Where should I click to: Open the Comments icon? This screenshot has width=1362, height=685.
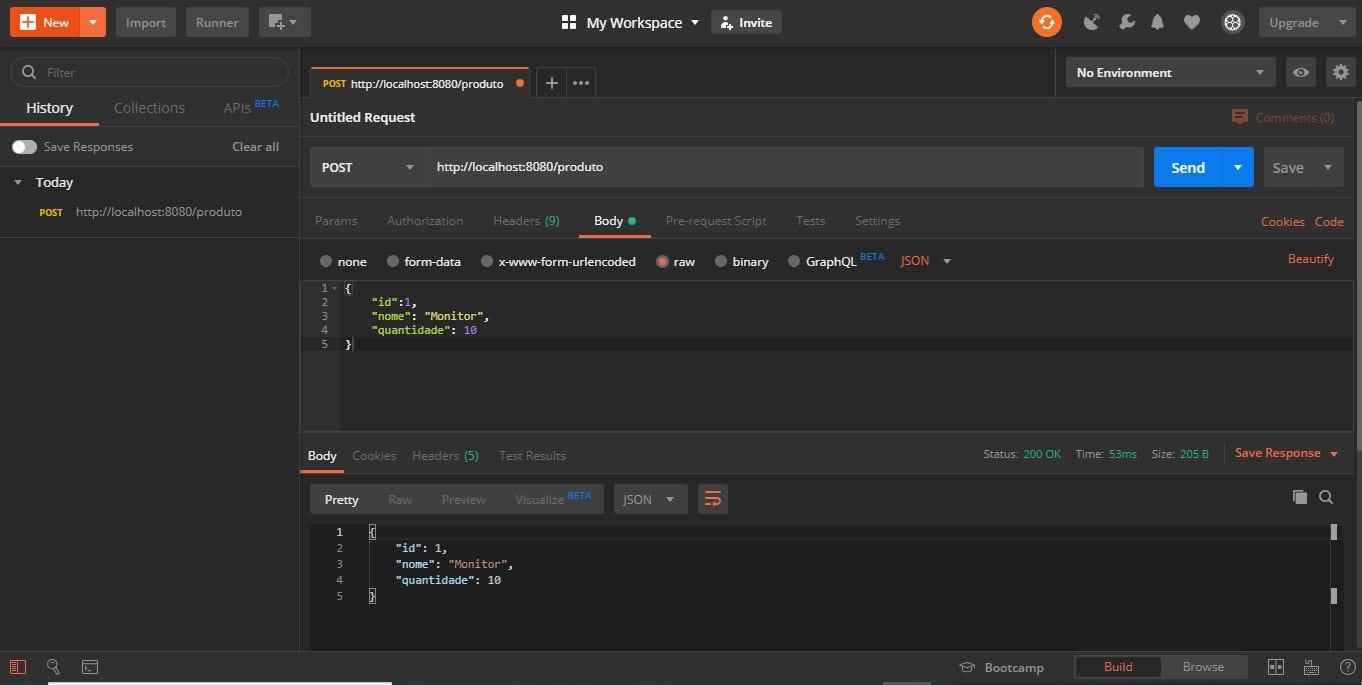coord(1240,117)
